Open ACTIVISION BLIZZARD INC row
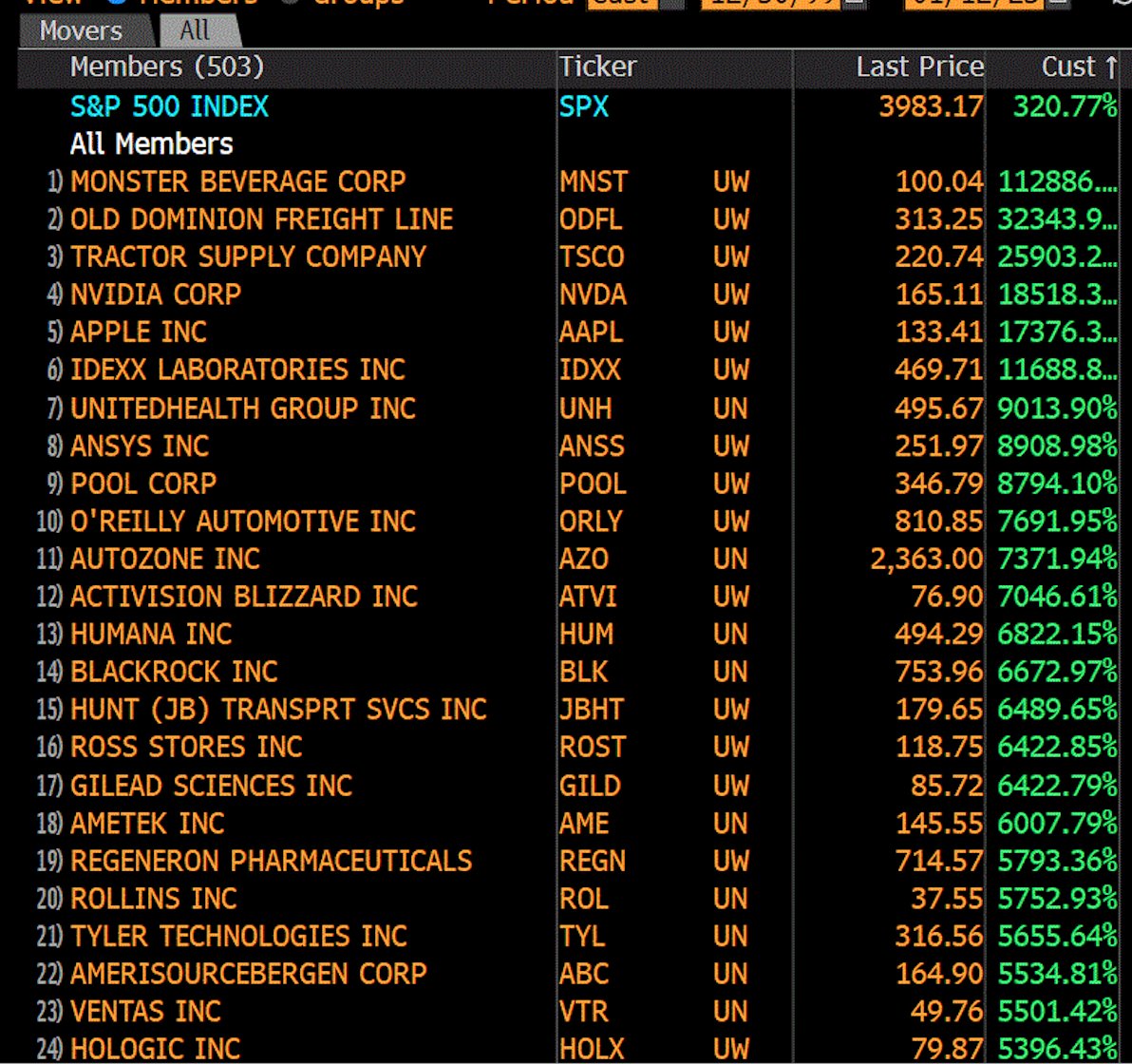This screenshot has width=1132, height=1064. (568, 597)
